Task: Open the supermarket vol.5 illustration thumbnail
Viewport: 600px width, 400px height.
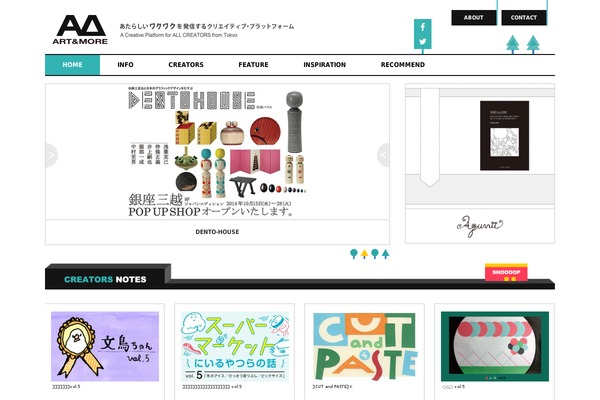Action: 235,346
